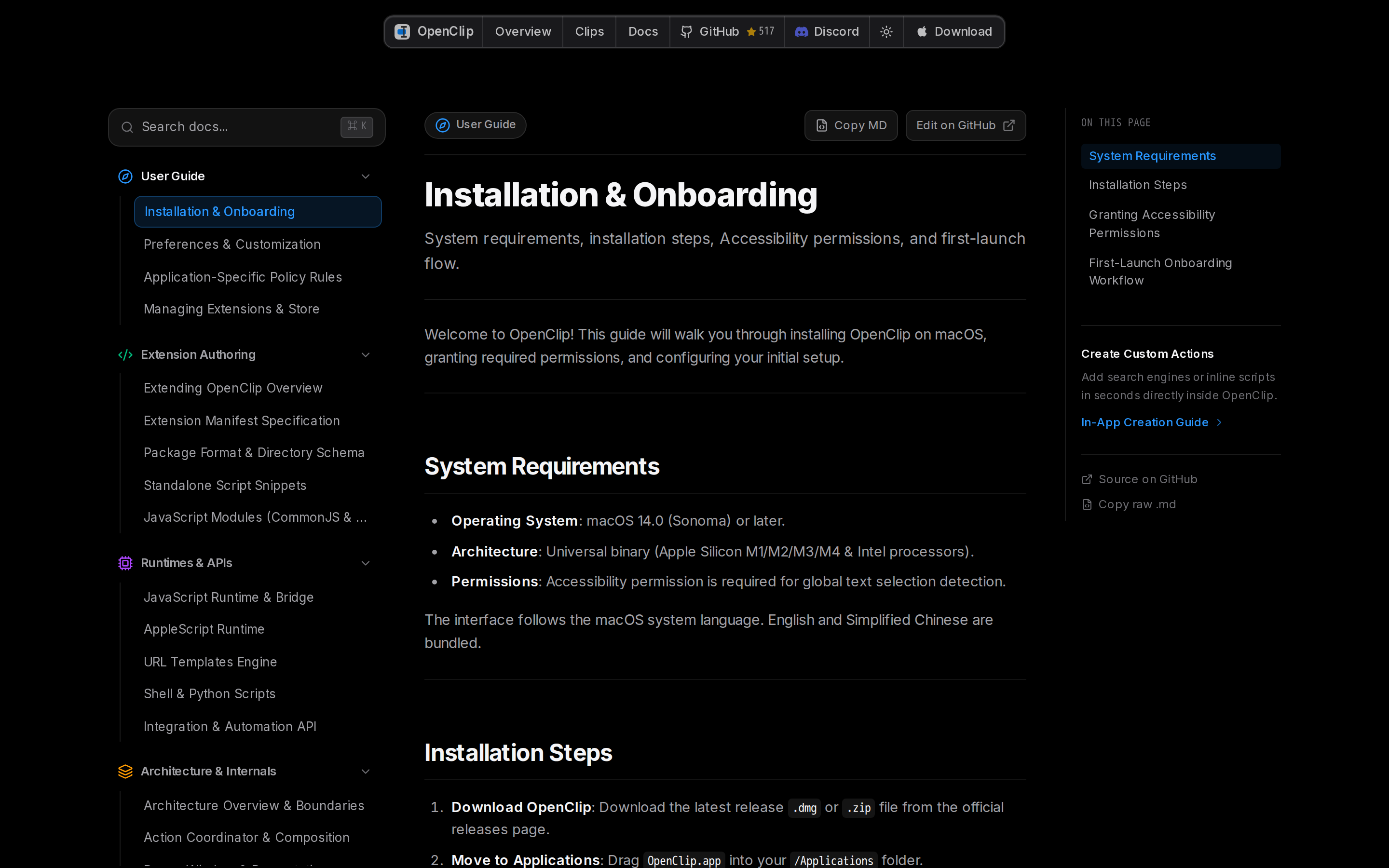Click the Command-K shortcut badge
The height and width of the screenshot is (868, 1389).
point(357,126)
